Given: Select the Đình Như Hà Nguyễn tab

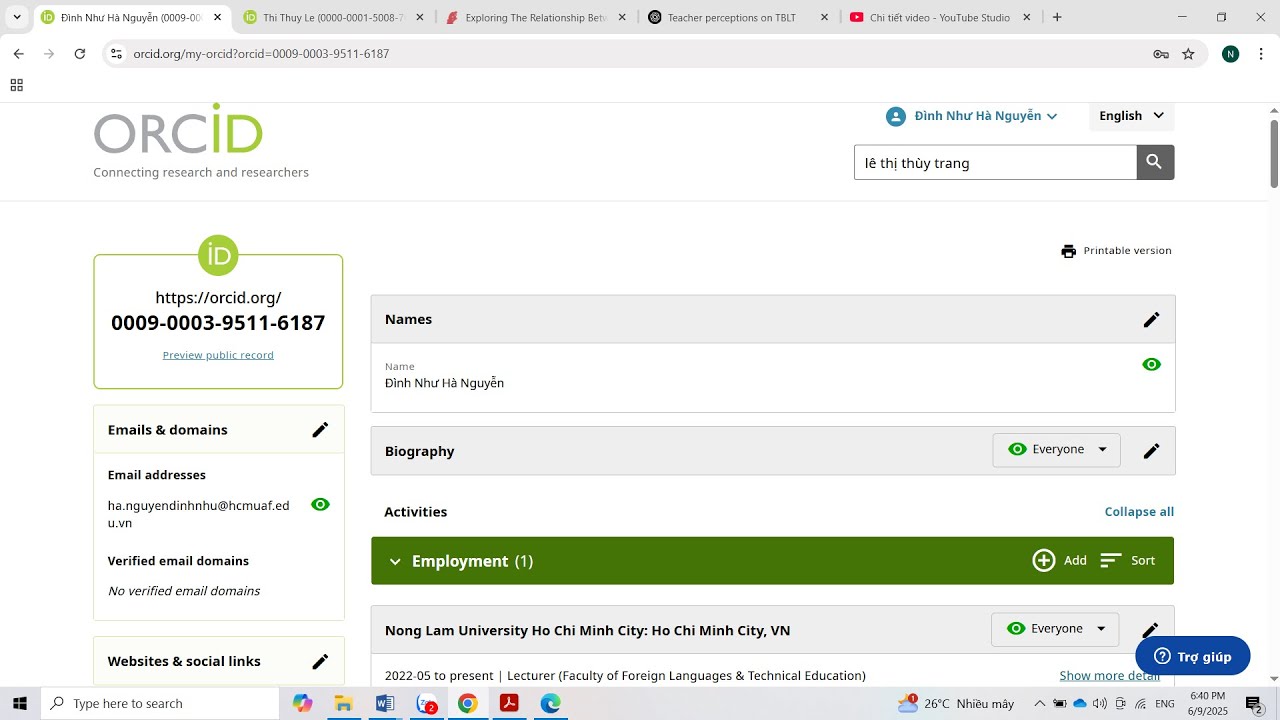Looking at the screenshot, I should pyautogui.click(x=132, y=17).
